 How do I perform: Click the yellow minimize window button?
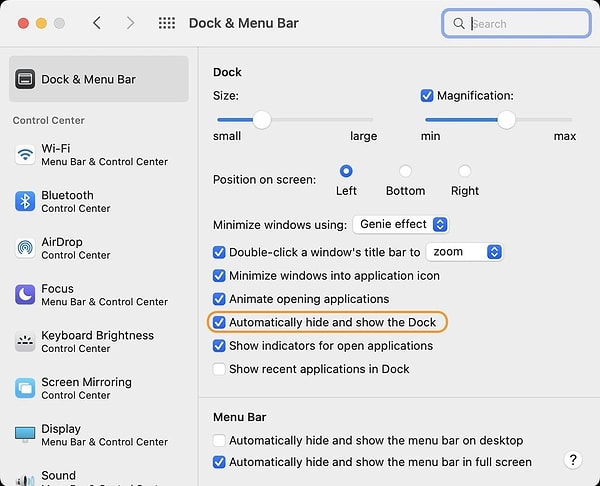pos(41,23)
